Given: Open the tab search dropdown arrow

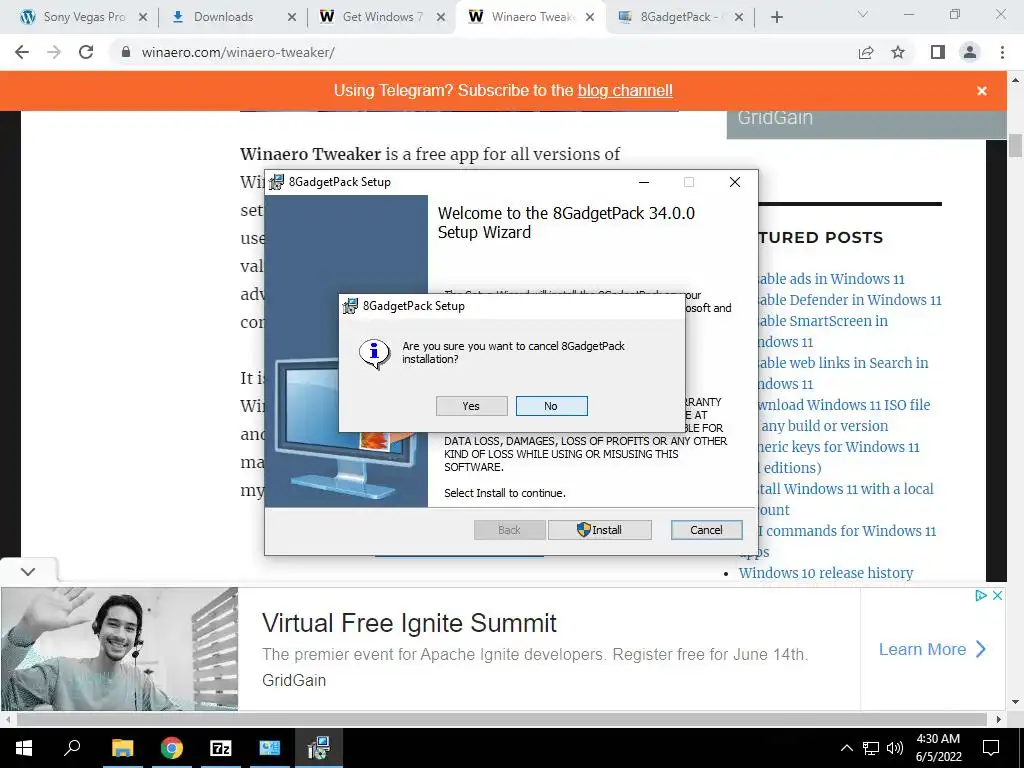Looking at the screenshot, I should click(863, 14).
